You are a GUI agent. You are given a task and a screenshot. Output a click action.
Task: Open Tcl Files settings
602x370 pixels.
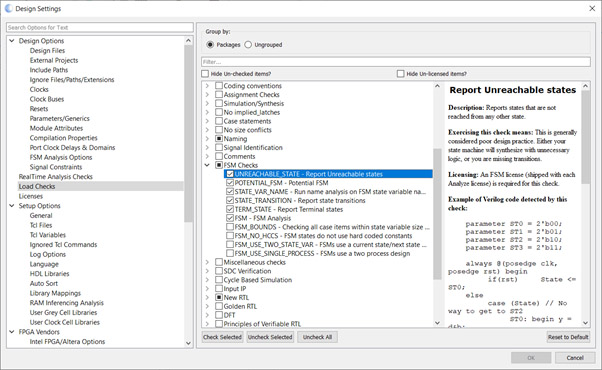pyautogui.click(x=41, y=225)
